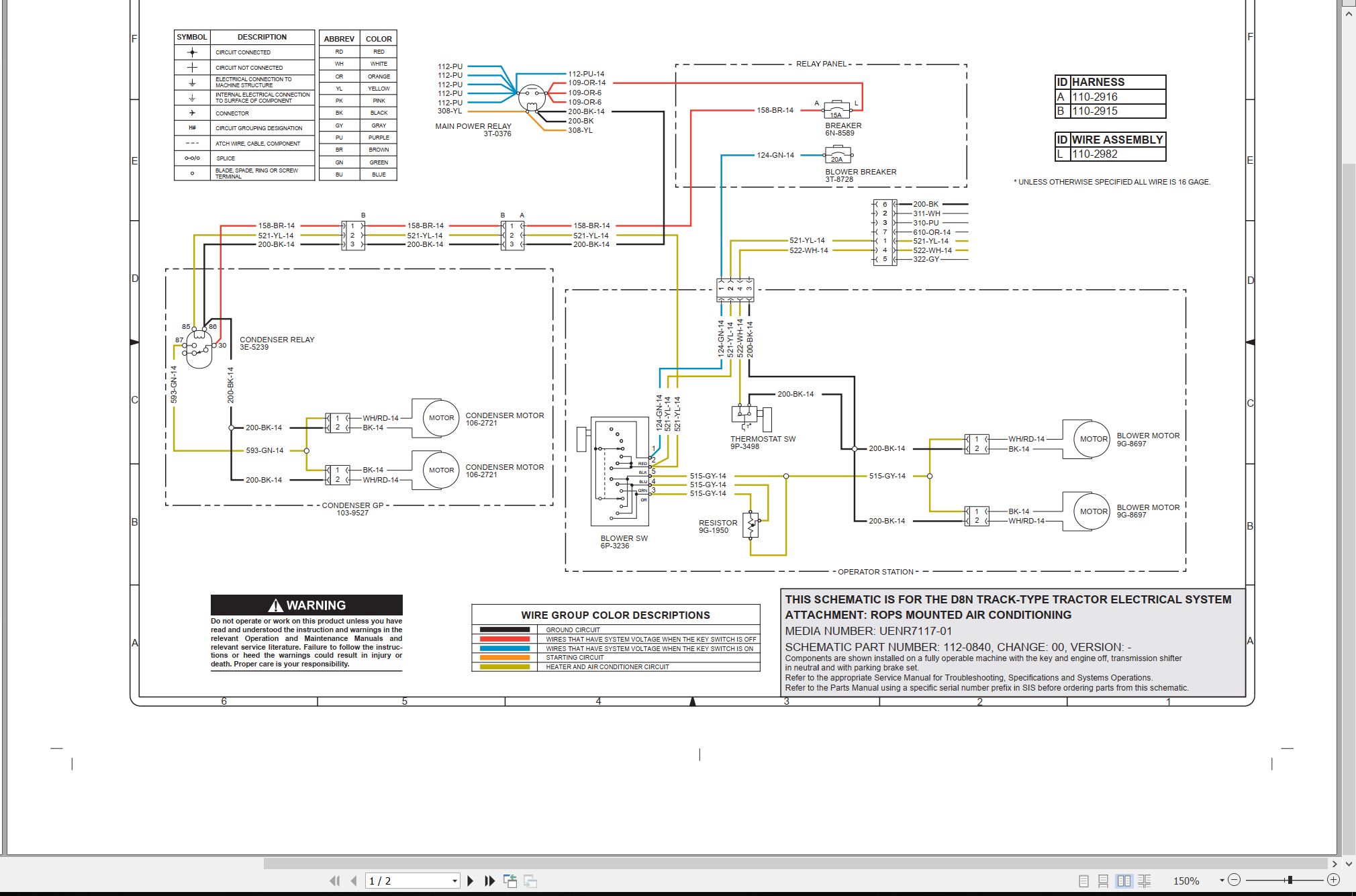The width and height of the screenshot is (1356, 896).
Task: Click the HEATER AND AIR CONDITIONER CIRCUIT label
Action: [607, 667]
